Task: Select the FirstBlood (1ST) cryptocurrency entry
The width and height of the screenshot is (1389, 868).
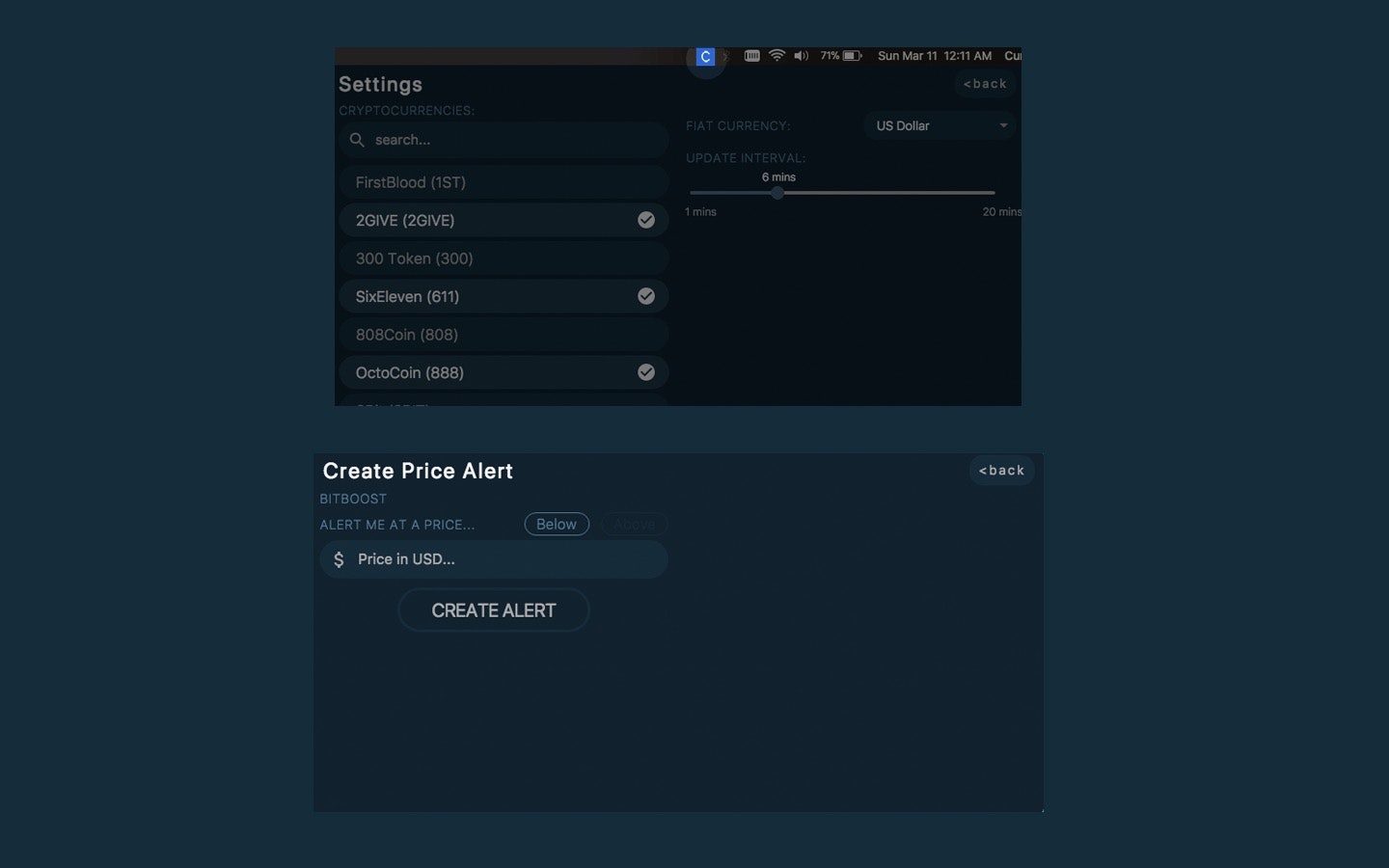Action: (504, 181)
